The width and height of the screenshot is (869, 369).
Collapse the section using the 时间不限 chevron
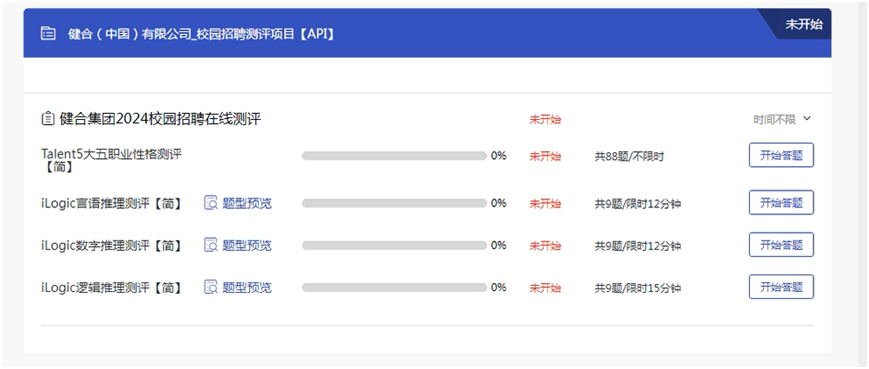pos(807,119)
